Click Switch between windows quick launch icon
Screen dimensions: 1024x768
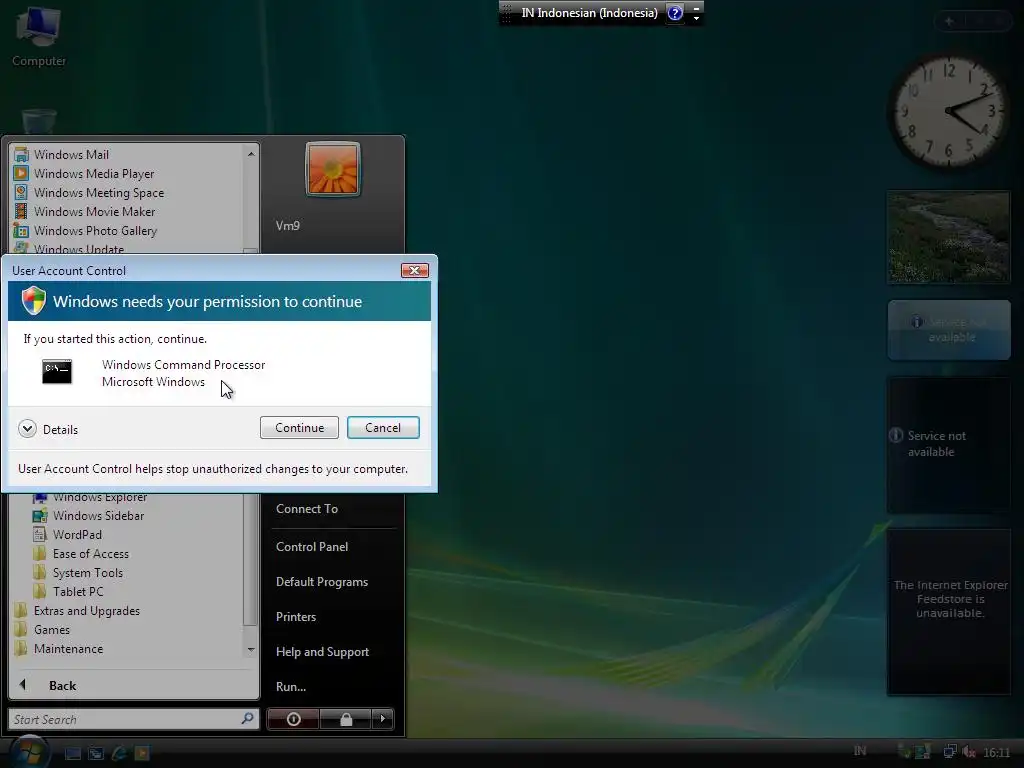pyautogui.click(x=96, y=753)
